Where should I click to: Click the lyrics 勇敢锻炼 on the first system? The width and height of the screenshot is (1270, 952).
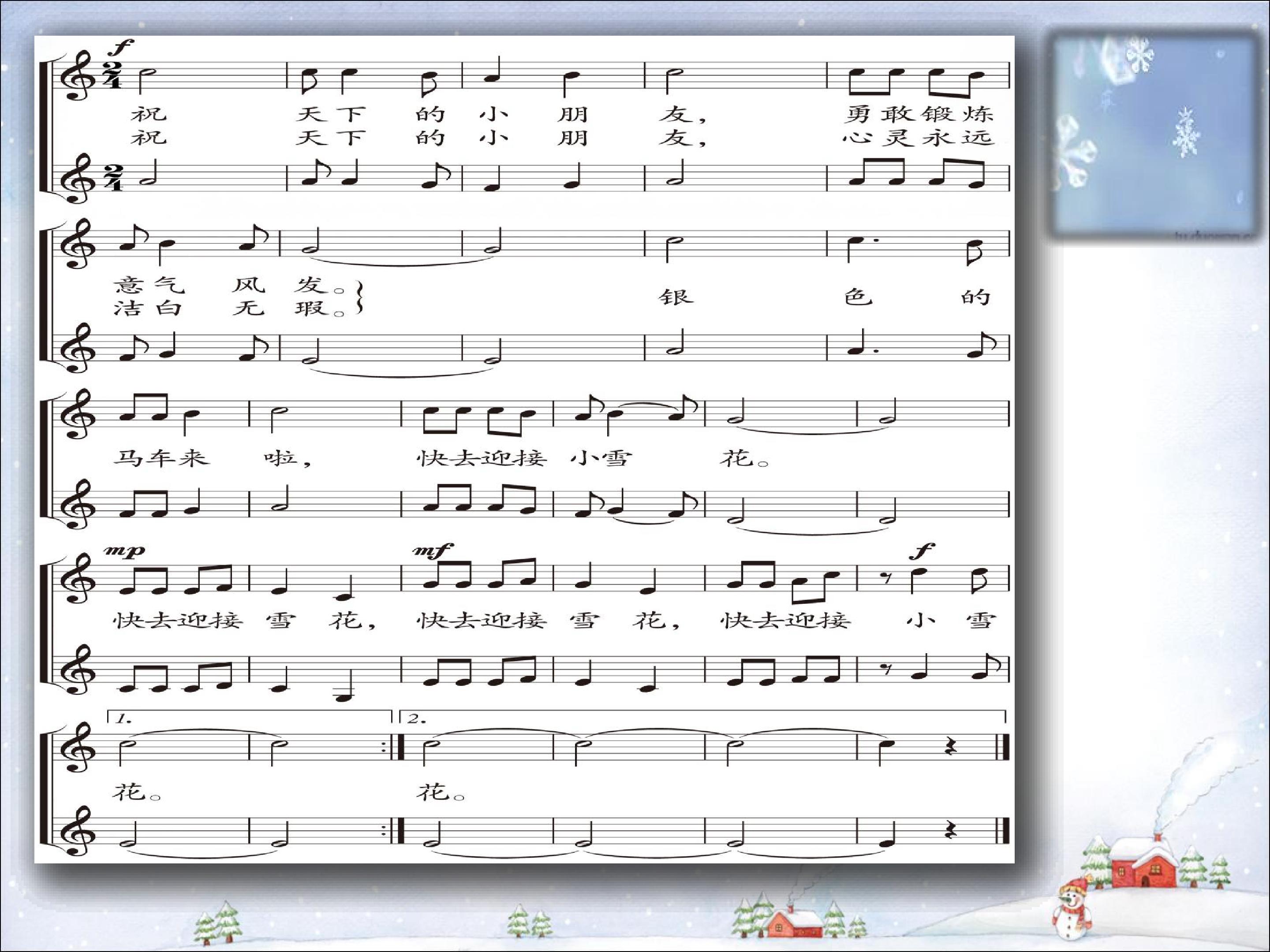[919, 114]
